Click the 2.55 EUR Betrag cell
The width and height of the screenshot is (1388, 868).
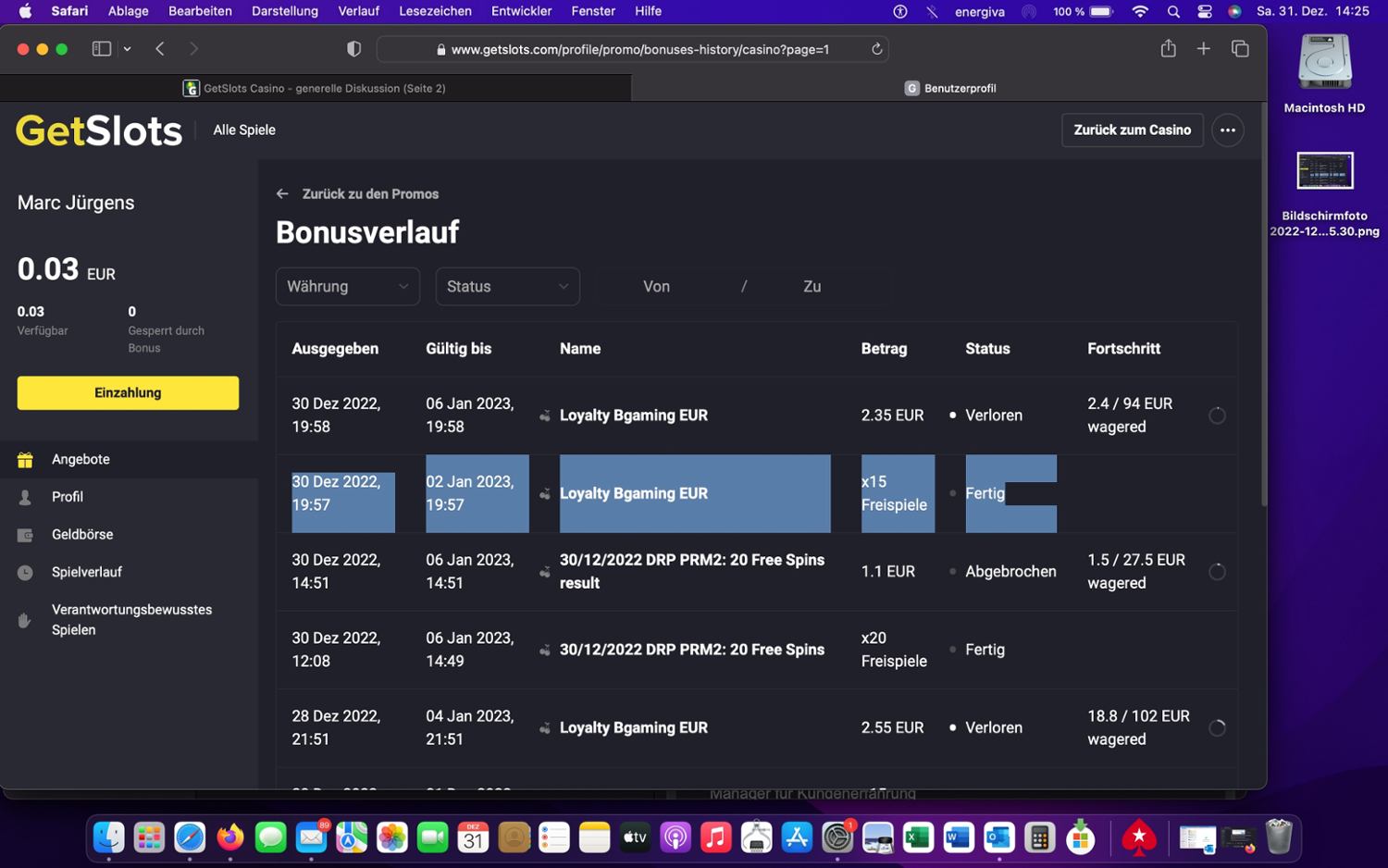(x=892, y=728)
